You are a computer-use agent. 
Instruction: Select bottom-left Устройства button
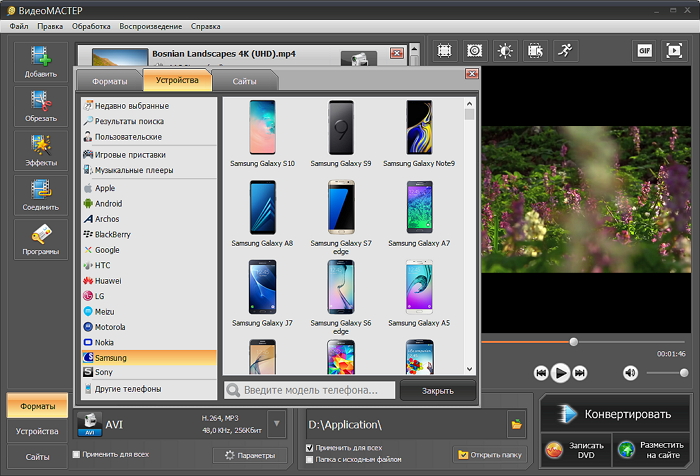(38, 431)
